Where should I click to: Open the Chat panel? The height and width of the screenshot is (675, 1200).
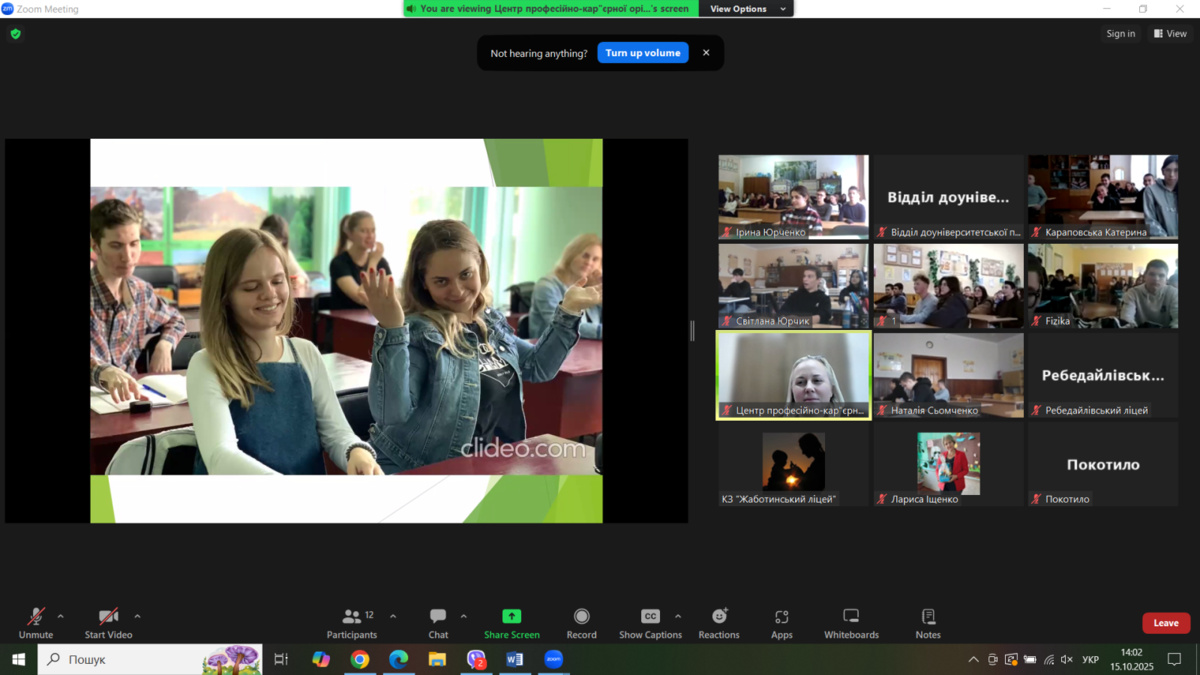(x=438, y=622)
